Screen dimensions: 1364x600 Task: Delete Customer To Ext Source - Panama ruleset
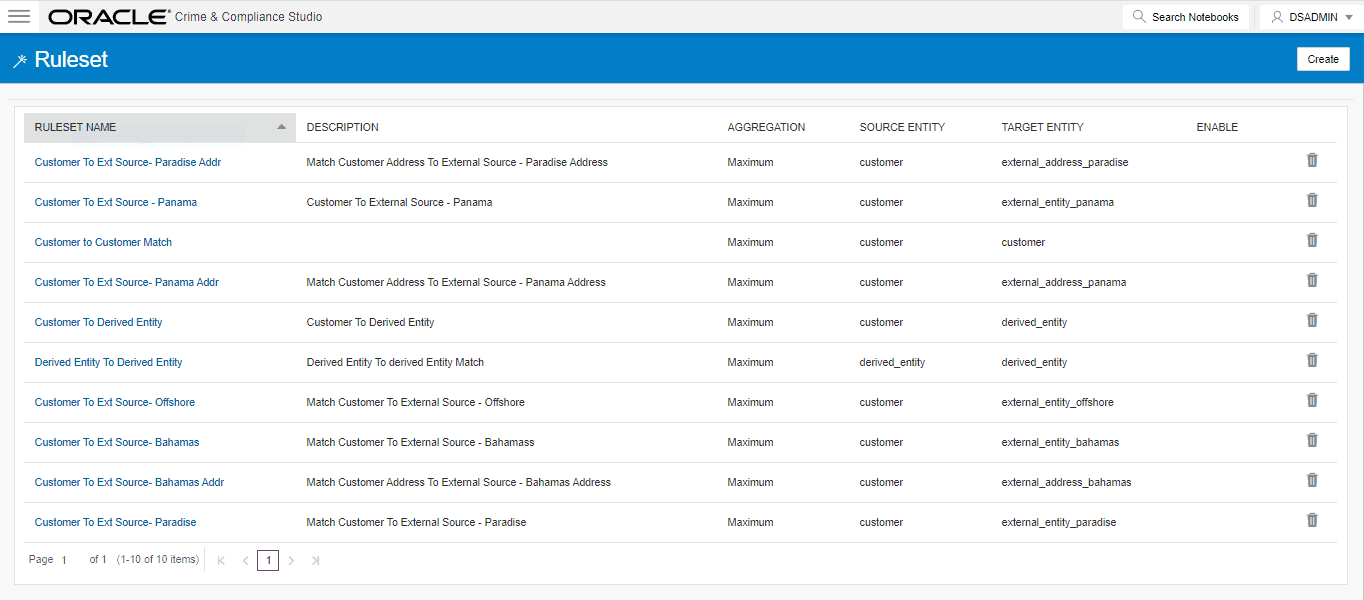[x=1312, y=200]
